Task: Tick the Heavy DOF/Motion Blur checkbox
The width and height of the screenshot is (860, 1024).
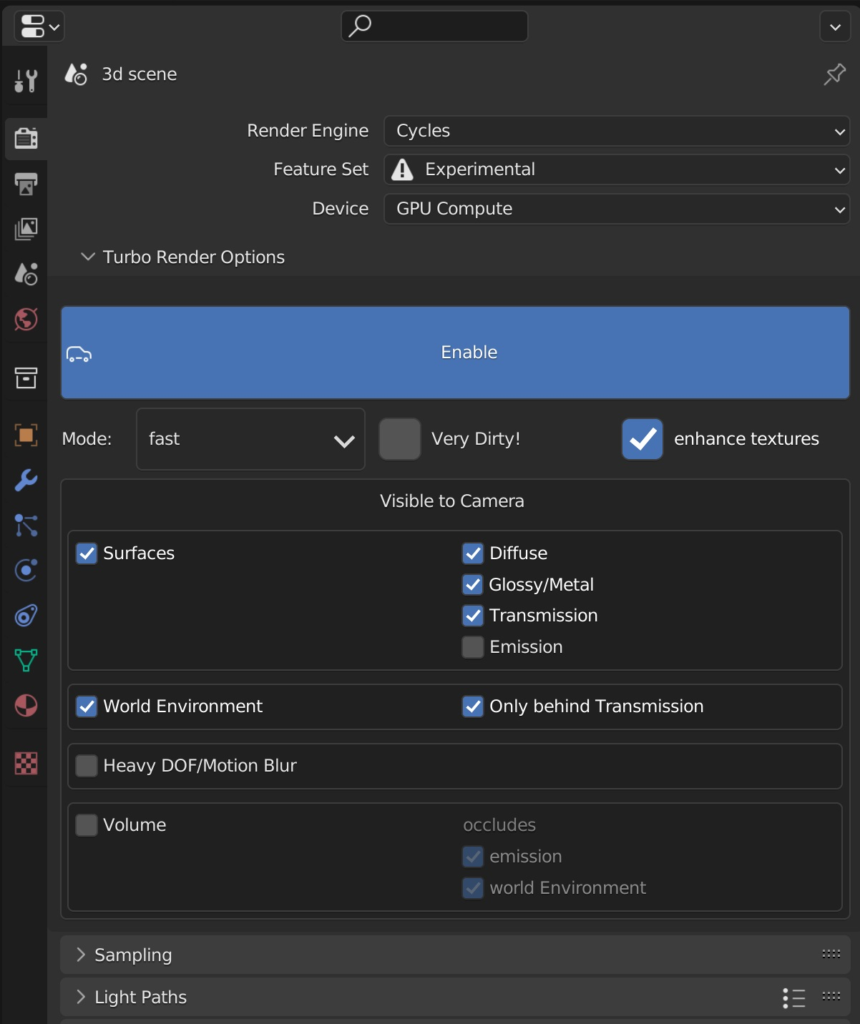Action: [86, 765]
